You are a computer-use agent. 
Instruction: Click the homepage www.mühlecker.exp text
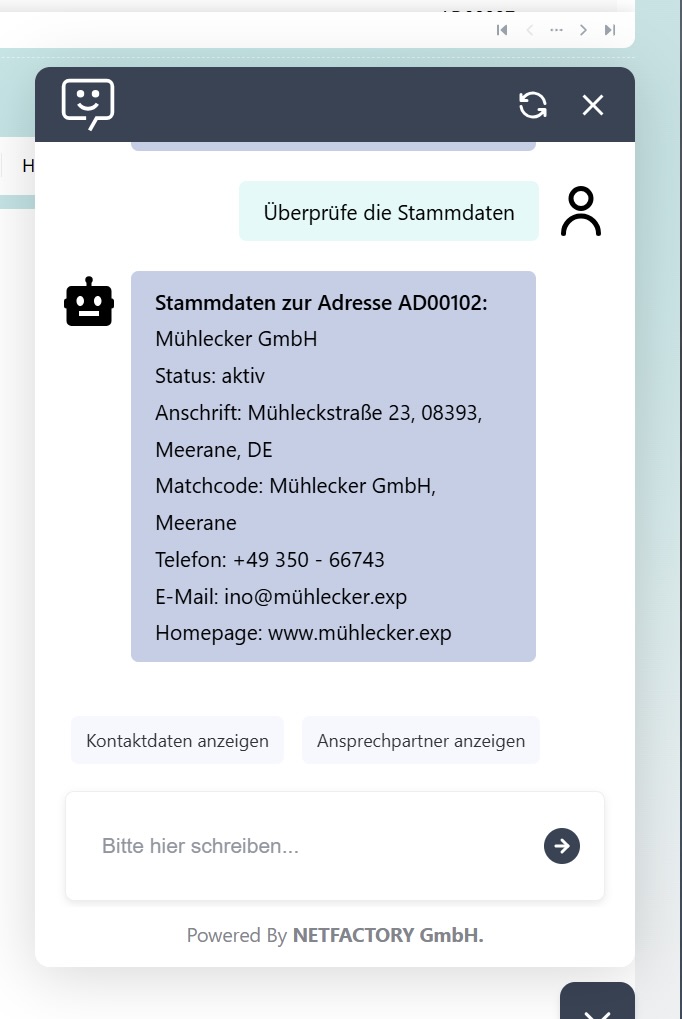click(359, 633)
